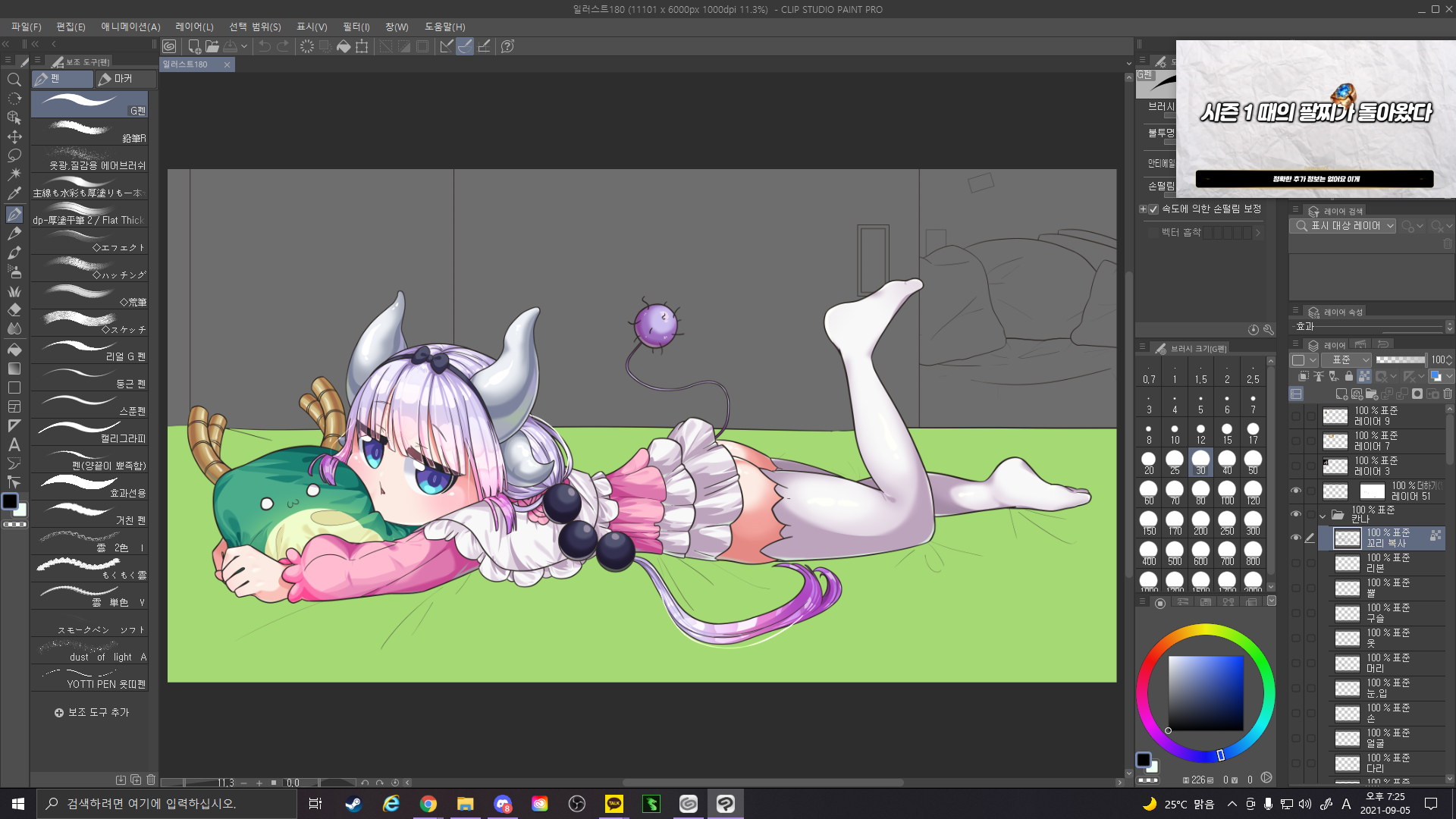Select the Fill bucket tool in the tool palette

[x=14, y=350]
